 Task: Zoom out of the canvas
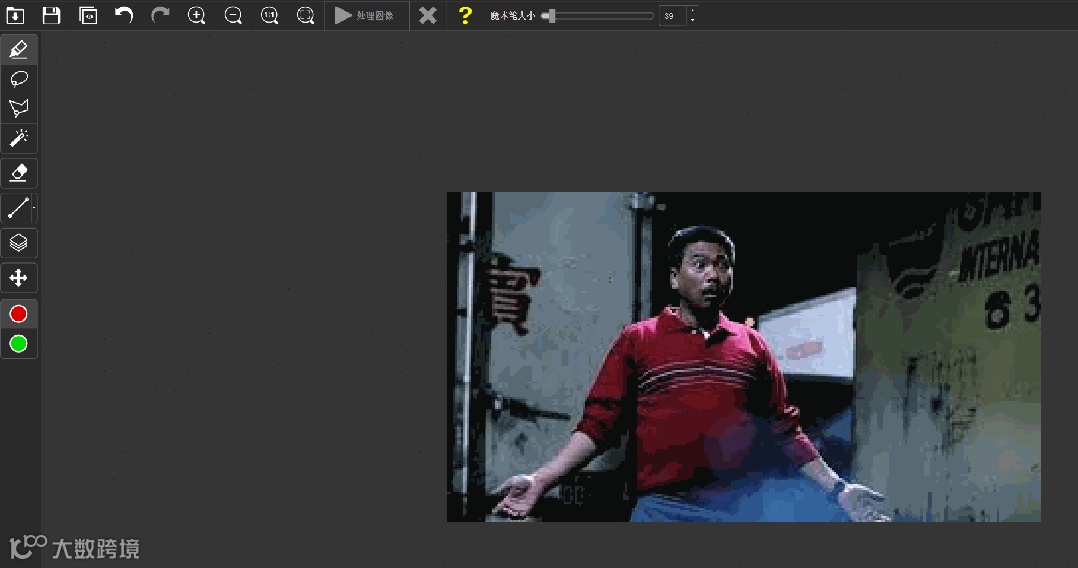[x=233, y=15]
